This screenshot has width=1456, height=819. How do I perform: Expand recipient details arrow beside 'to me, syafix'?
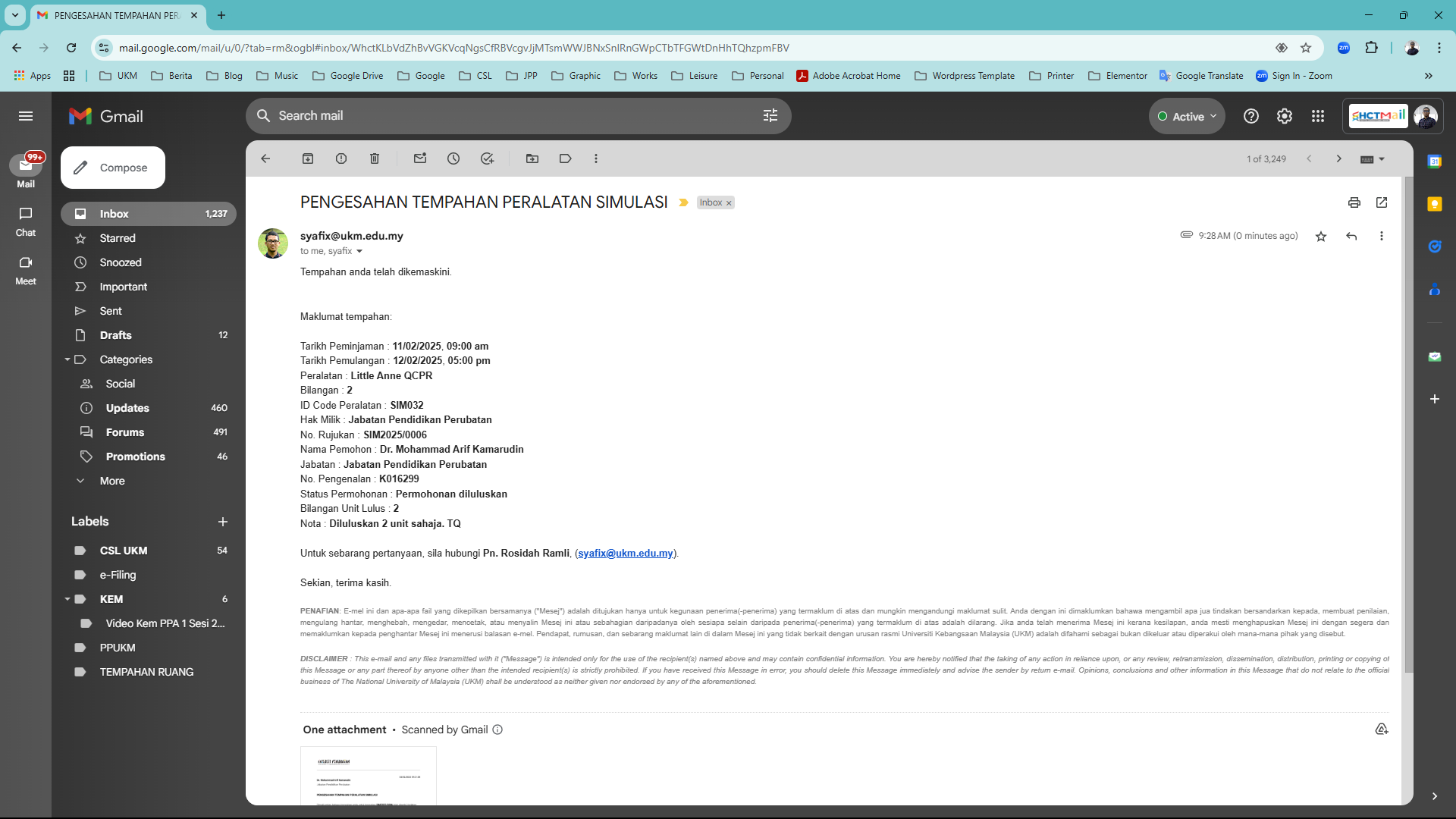pos(359,251)
